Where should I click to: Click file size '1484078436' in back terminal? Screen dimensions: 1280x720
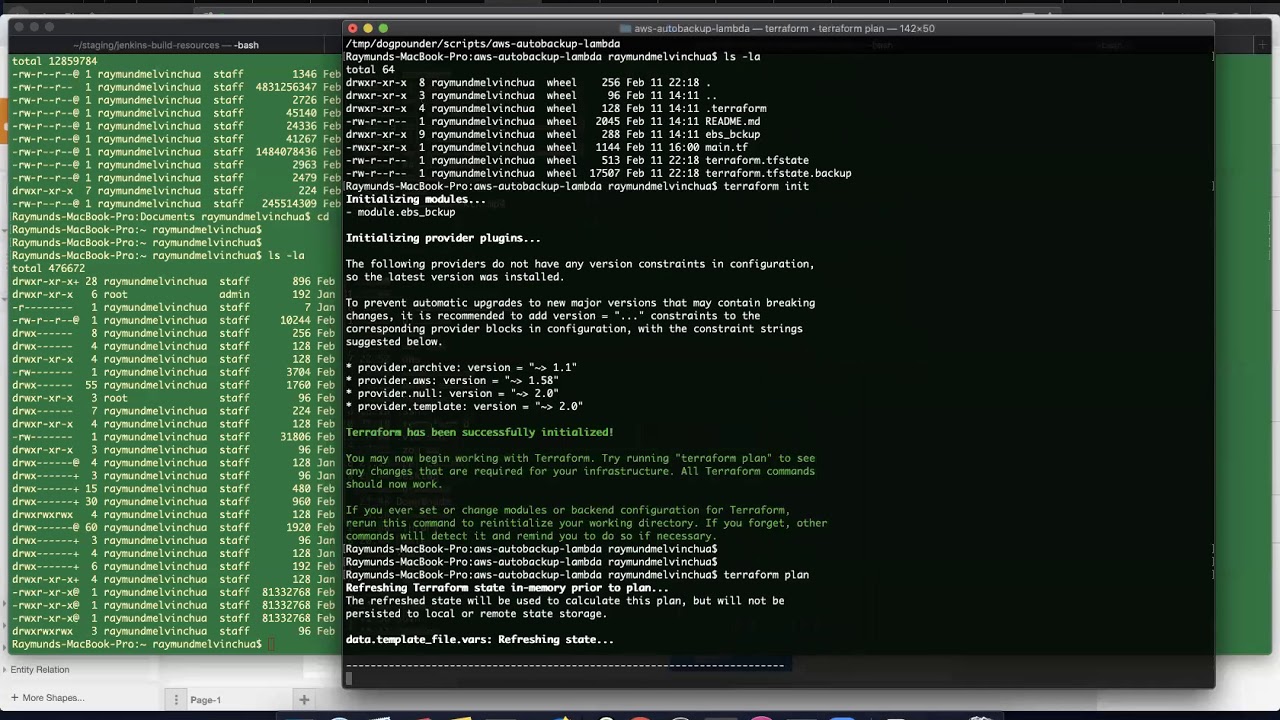click(x=286, y=153)
